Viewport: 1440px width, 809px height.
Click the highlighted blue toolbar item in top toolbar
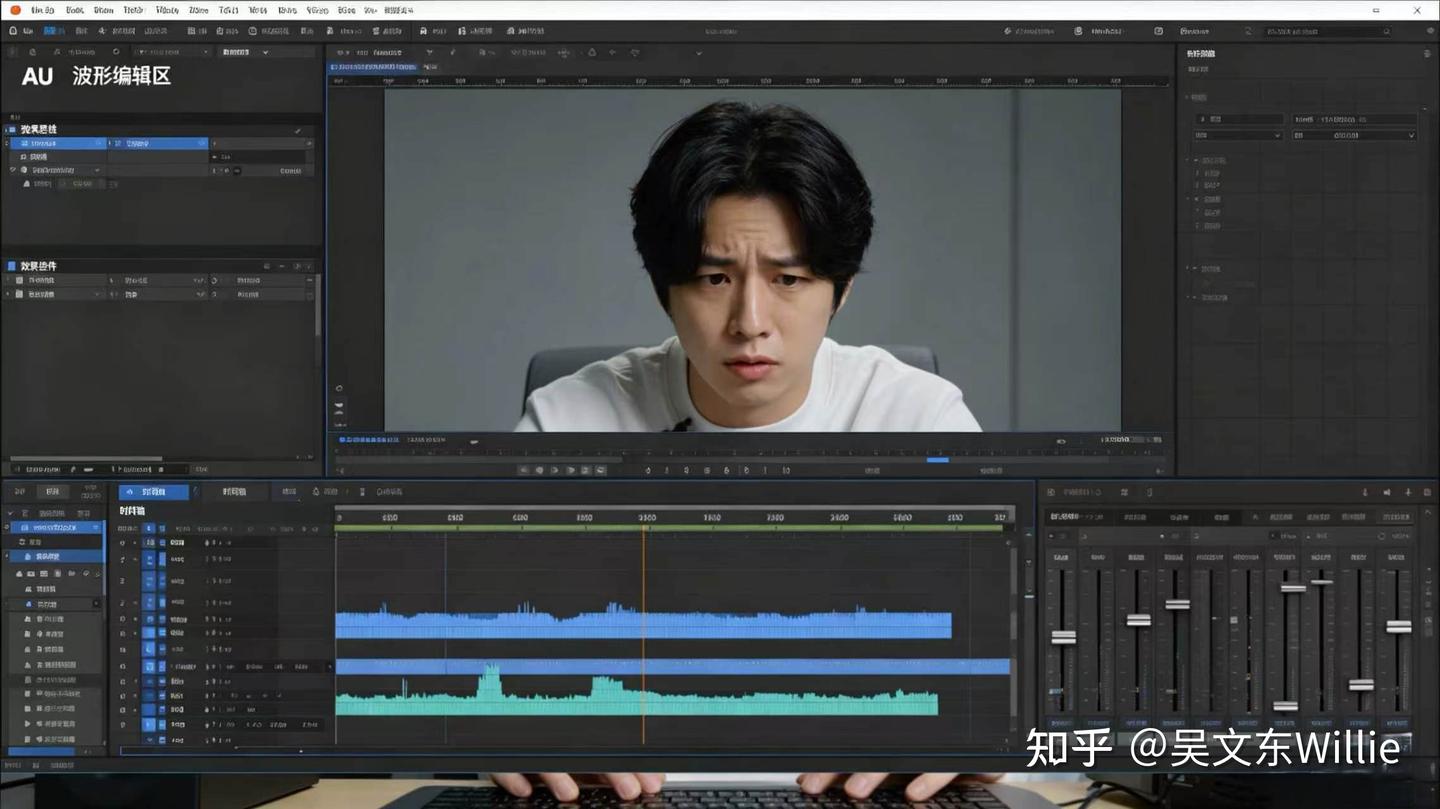pyautogui.click(x=50, y=31)
